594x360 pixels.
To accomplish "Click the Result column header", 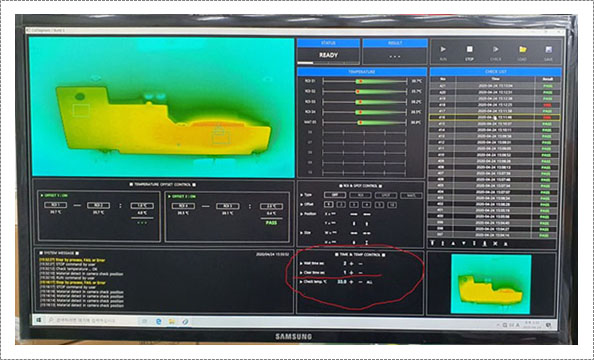I will (x=548, y=79).
